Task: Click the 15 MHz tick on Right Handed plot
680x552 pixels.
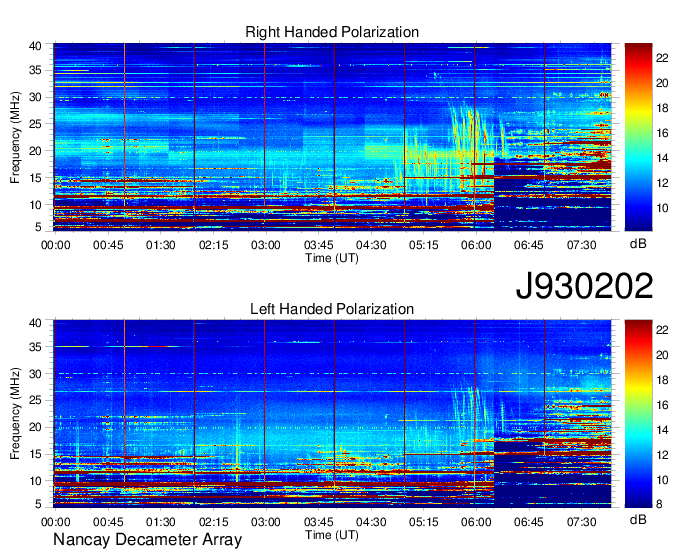Action: click(35, 178)
